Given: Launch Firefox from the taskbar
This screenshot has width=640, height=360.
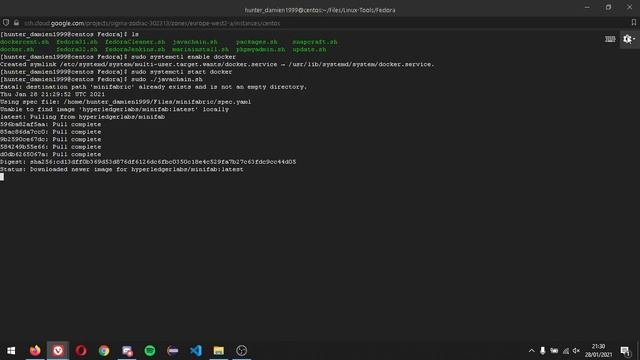Looking at the screenshot, I should click(x=35, y=351).
